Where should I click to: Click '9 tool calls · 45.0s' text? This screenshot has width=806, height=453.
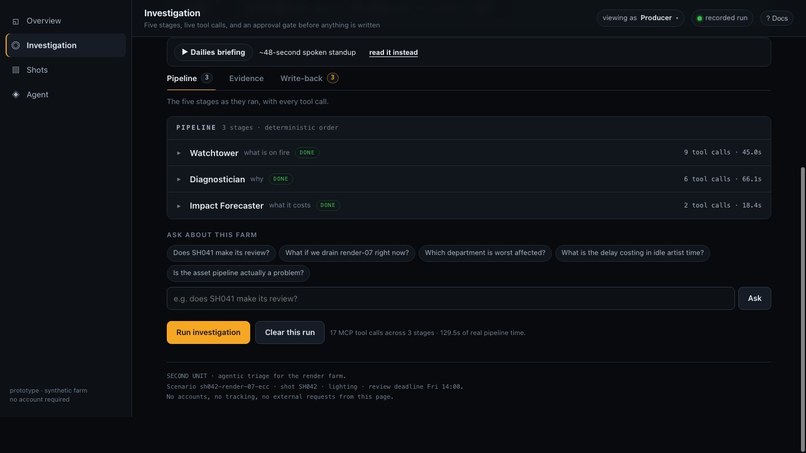[x=722, y=153]
